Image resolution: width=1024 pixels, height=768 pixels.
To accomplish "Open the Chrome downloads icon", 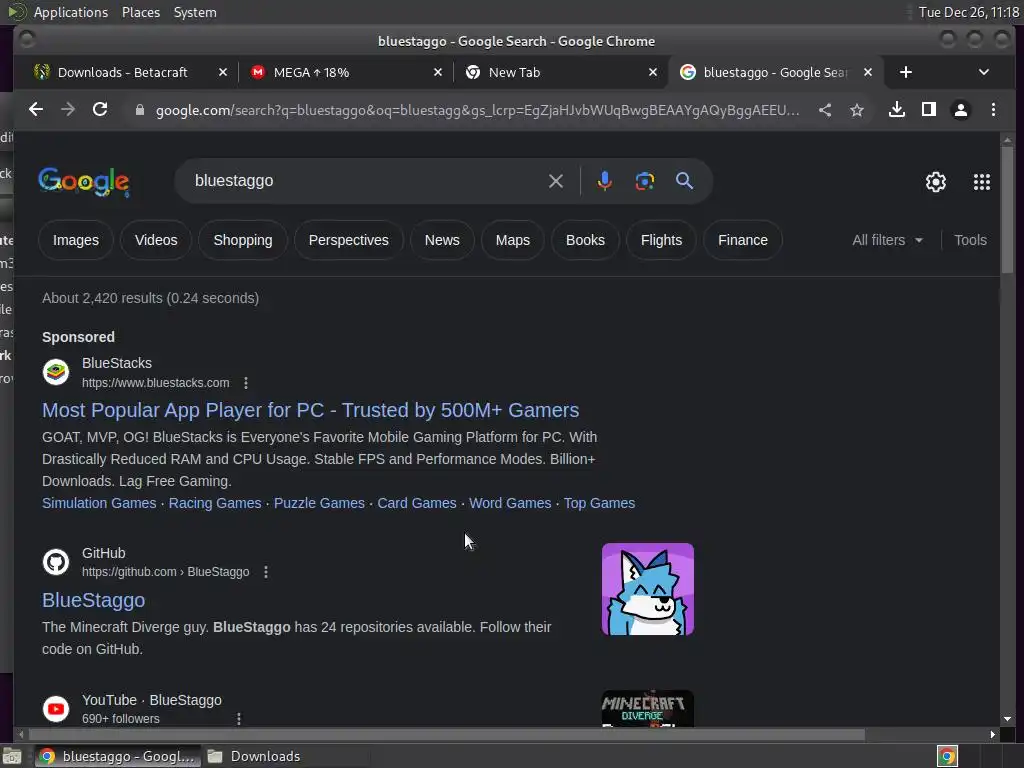I will pos(897,110).
